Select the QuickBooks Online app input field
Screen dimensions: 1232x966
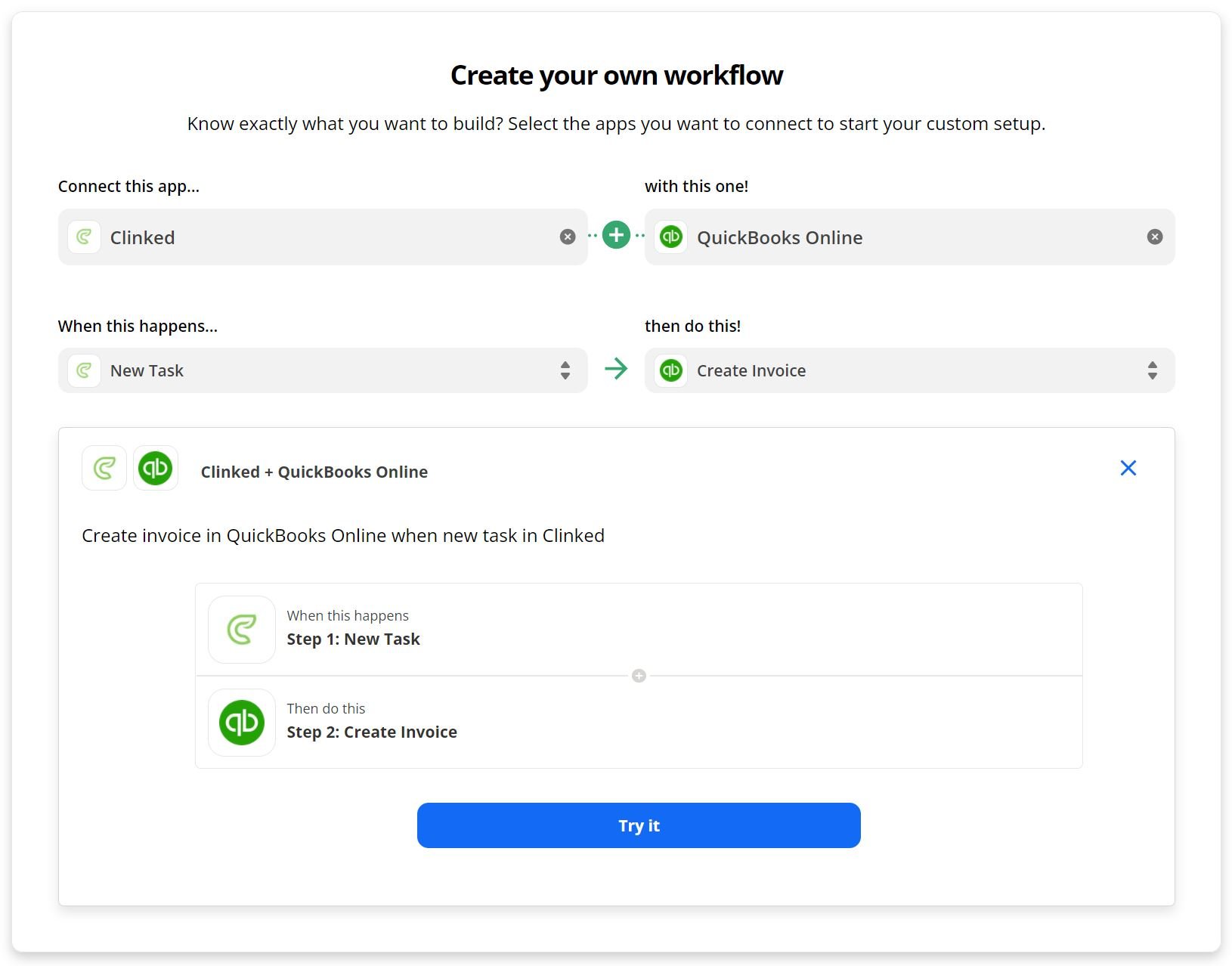pos(909,237)
